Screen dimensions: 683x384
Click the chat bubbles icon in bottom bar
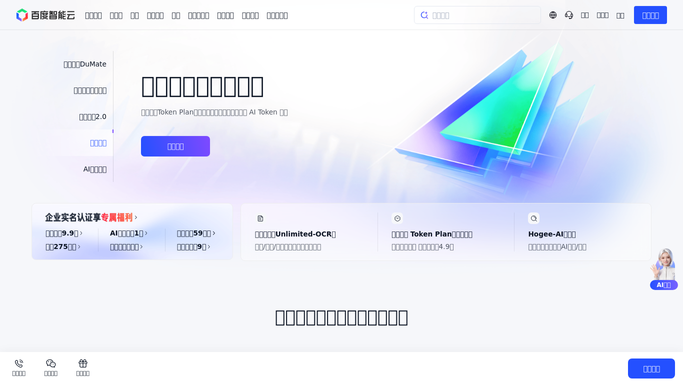51,364
